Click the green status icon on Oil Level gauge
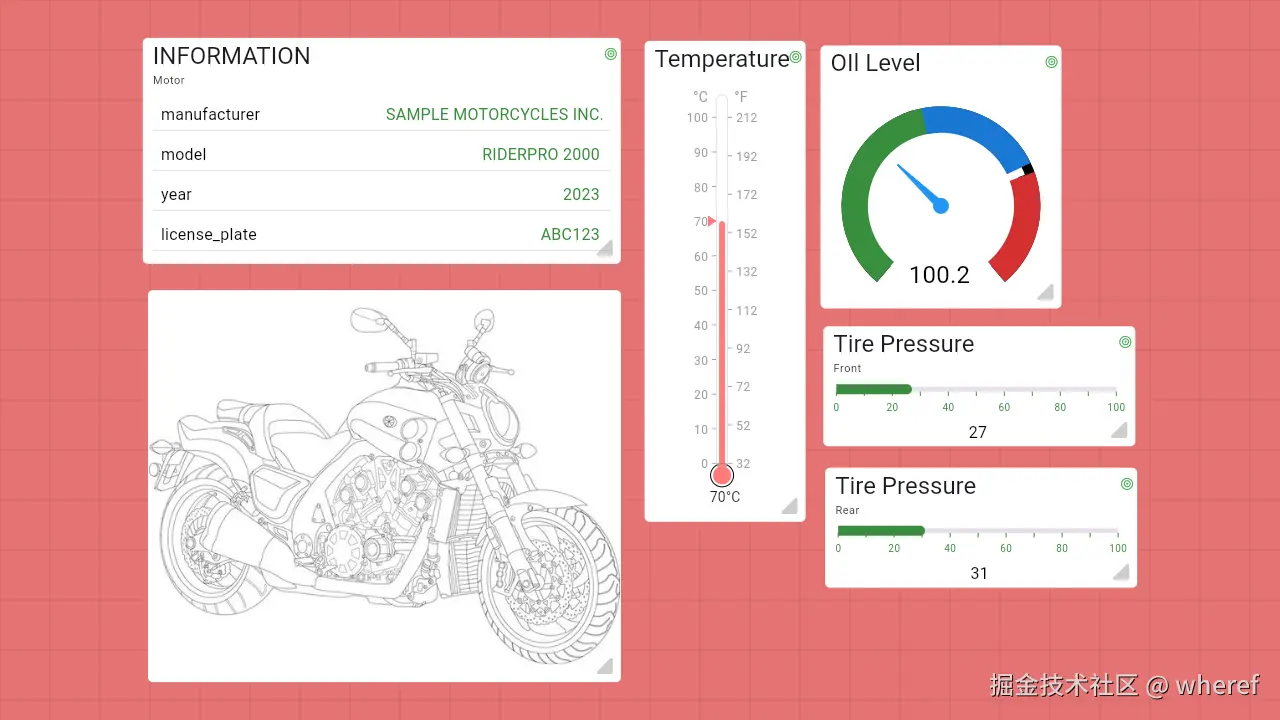Viewport: 1280px width, 720px height. tap(1050, 61)
